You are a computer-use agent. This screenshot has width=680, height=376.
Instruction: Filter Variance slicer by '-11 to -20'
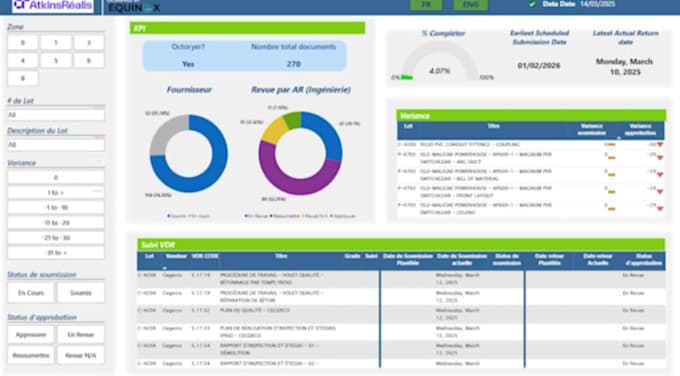pos(56,223)
